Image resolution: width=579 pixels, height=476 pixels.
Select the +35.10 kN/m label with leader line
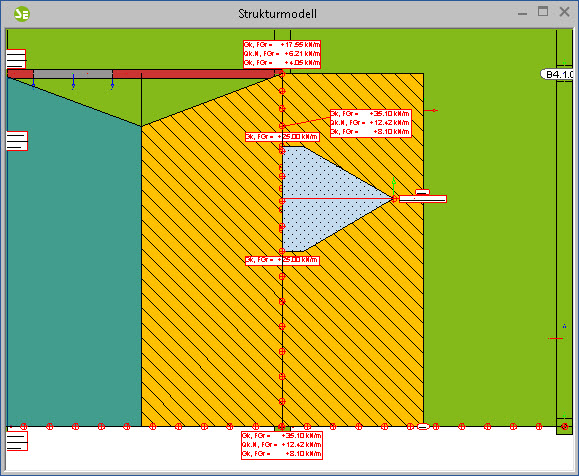(370, 123)
